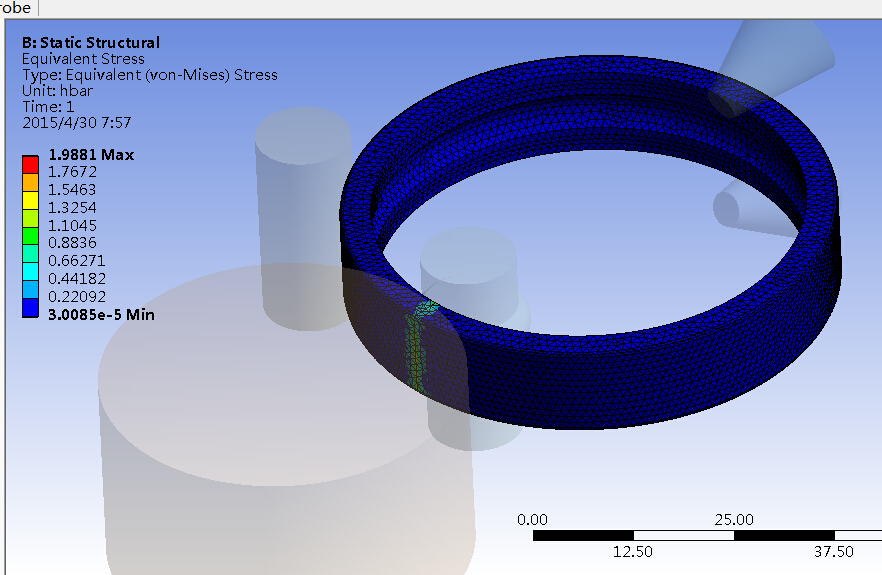Click the scale ruler bar
This screenshot has height=575, width=882.
pyautogui.click(x=707, y=535)
